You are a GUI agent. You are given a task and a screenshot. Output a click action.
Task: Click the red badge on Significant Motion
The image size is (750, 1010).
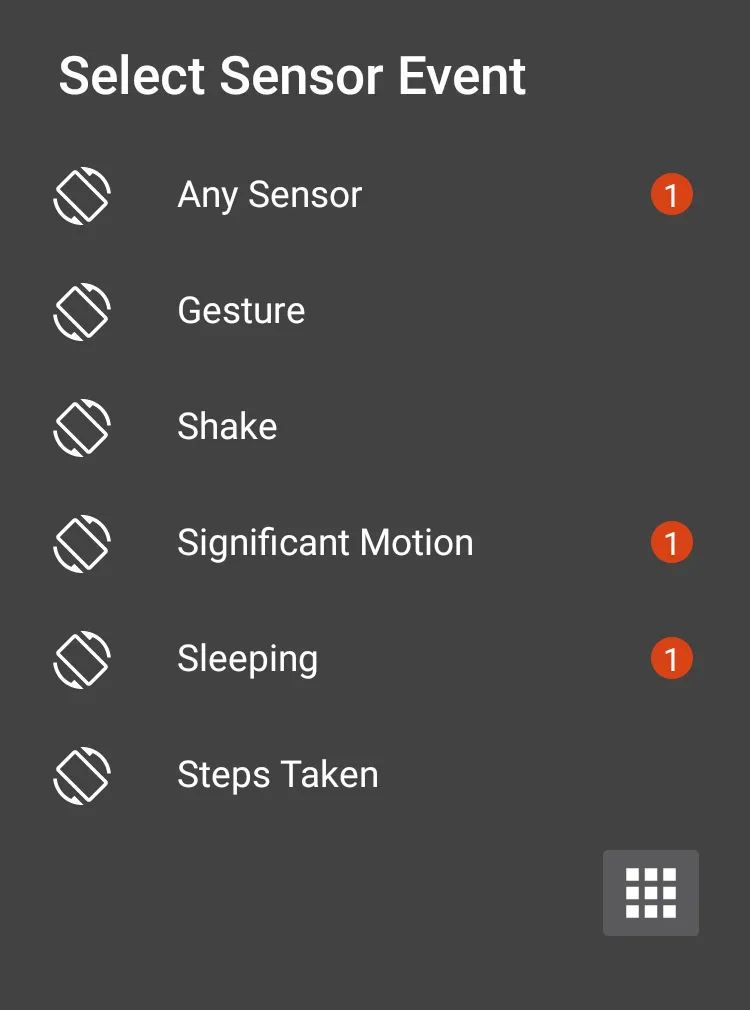[671, 543]
